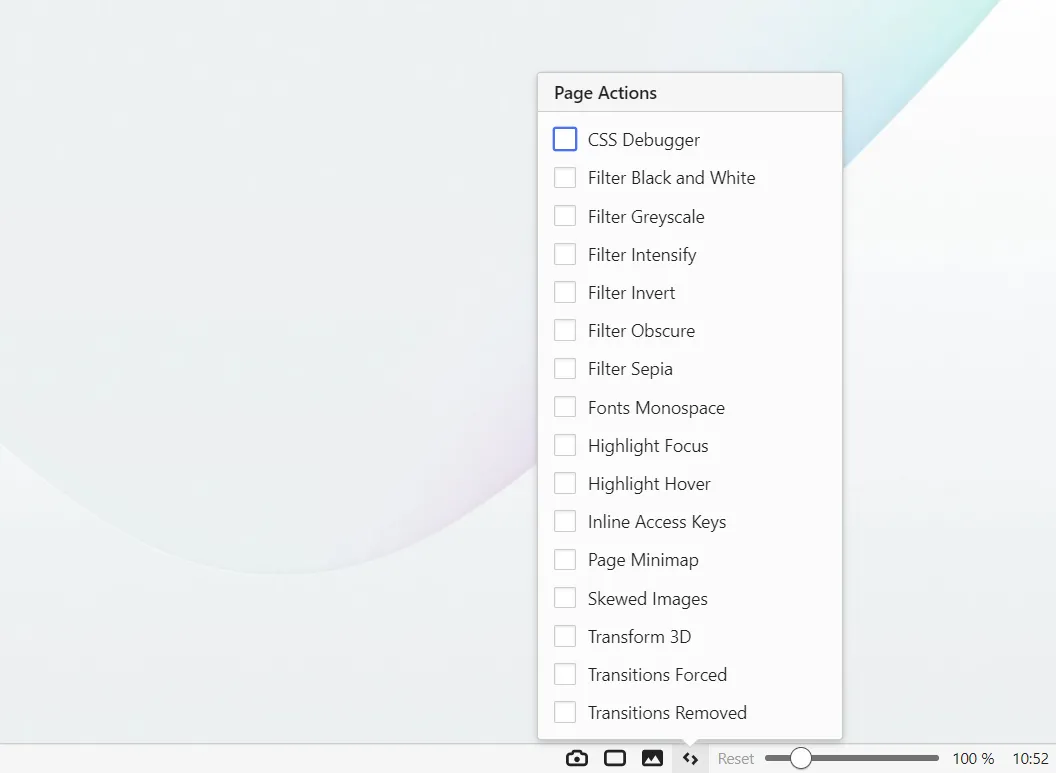Click the Page Actions popup title
This screenshot has width=1056, height=773.
[x=605, y=93]
